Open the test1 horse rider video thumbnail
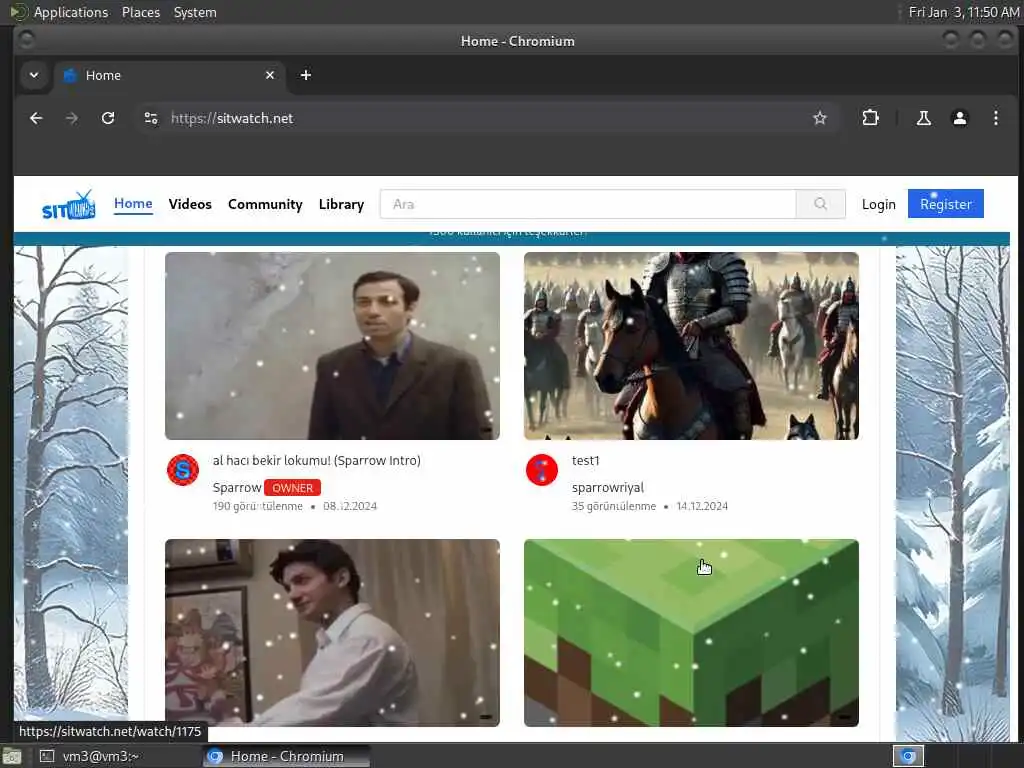Viewport: 1024px width, 768px height. click(691, 346)
